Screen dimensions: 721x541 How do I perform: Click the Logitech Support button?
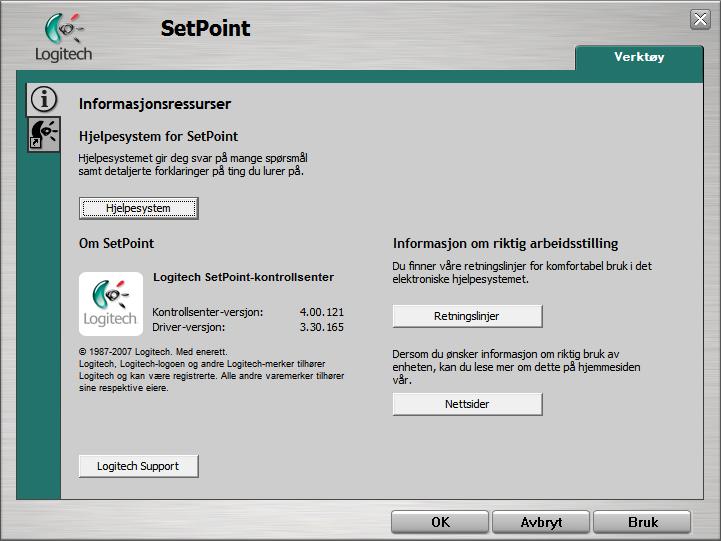click(138, 466)
